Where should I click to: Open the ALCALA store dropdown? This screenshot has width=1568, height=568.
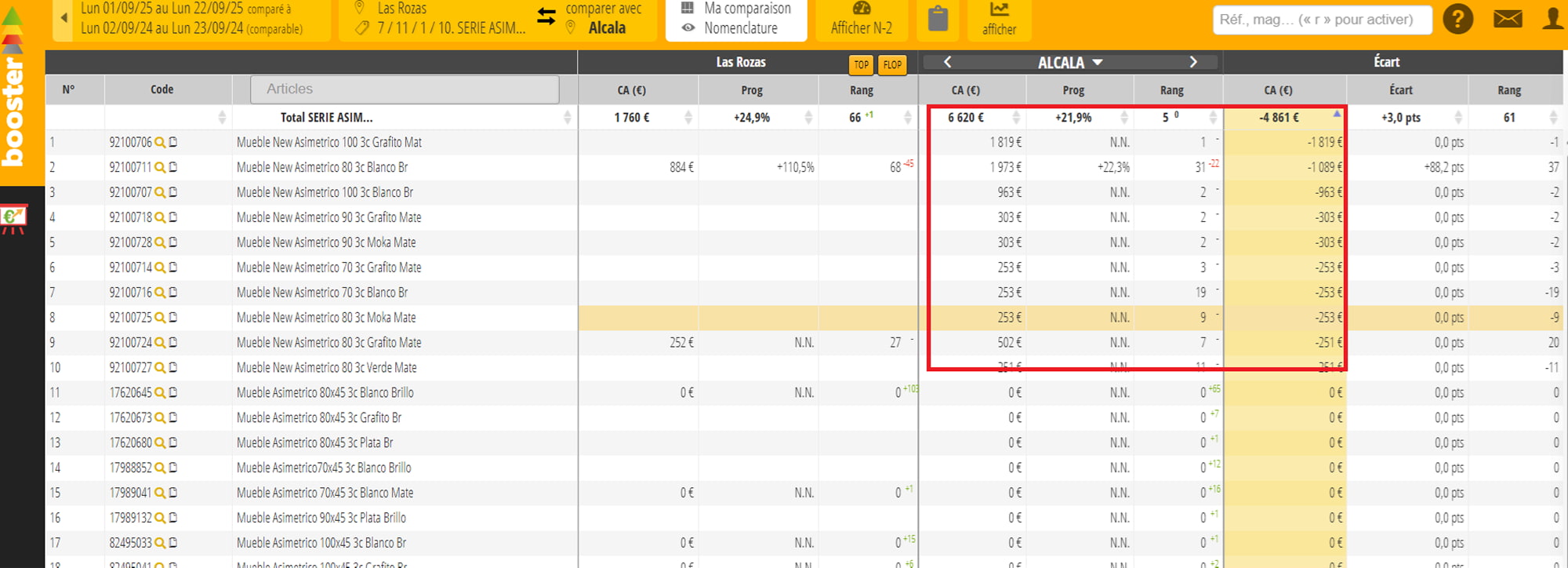click(x=1070, y=62)
